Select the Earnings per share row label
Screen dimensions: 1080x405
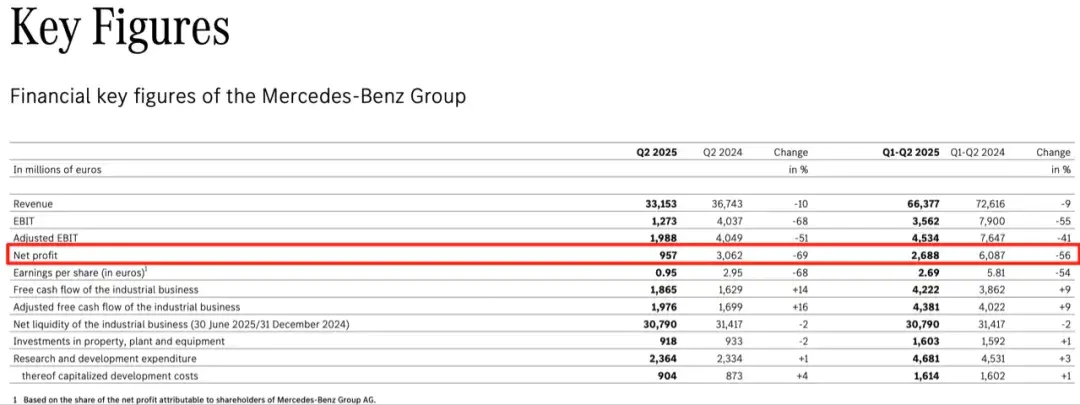pos(78,272)
